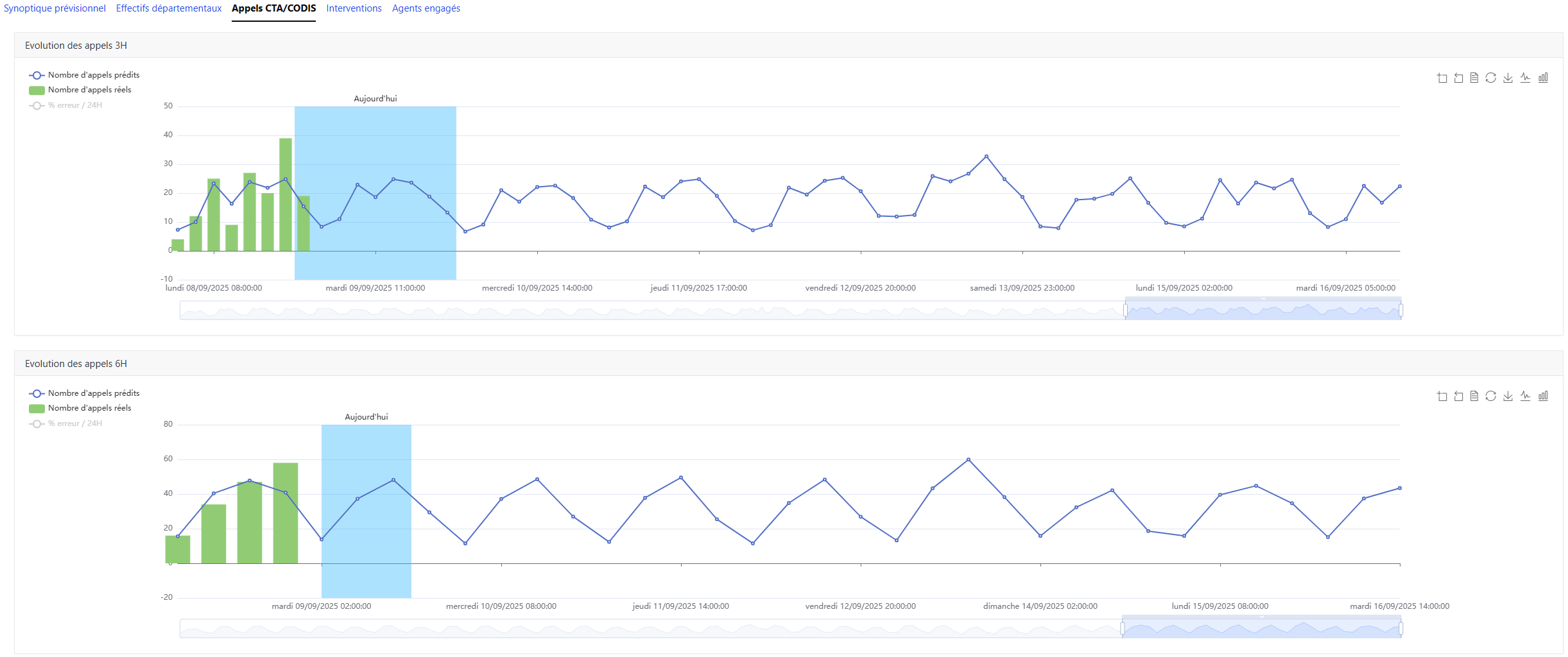Image resolution: width=1568 pixels, height=657 pixels.
Task: Open data view for 3H calls chart
Action: [x=1474, y=78]
